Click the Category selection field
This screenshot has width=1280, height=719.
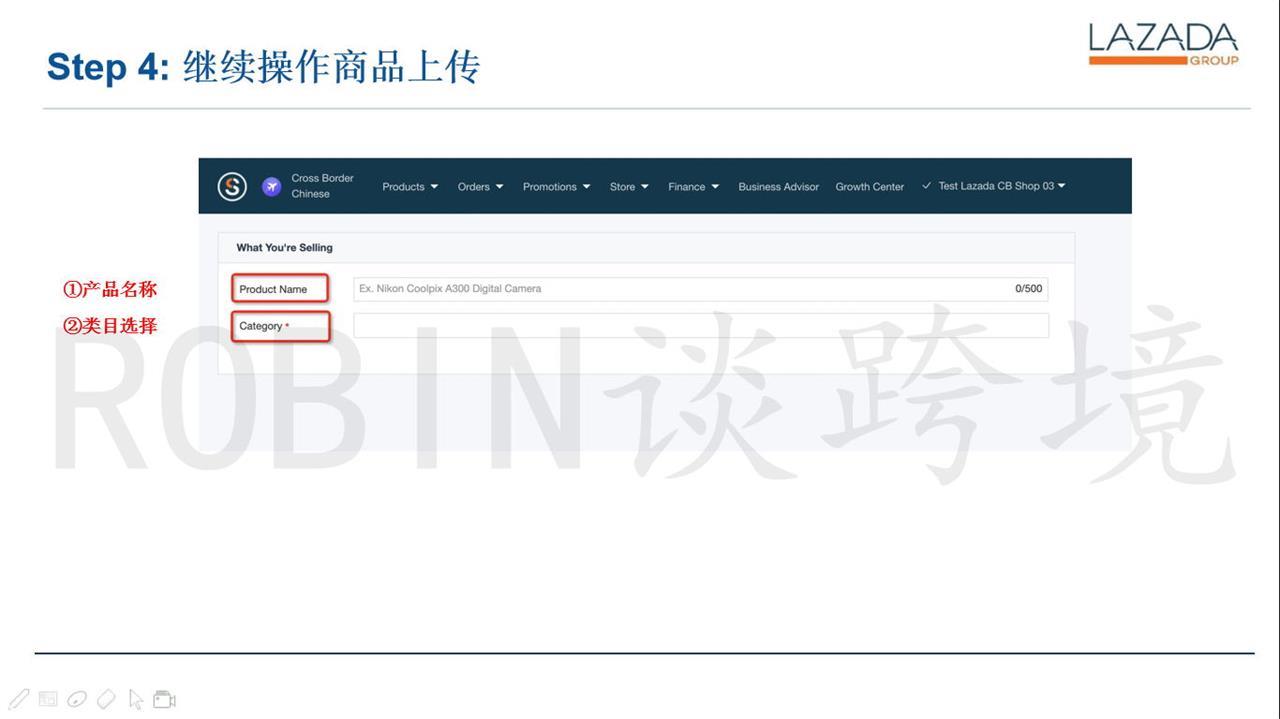700,325
